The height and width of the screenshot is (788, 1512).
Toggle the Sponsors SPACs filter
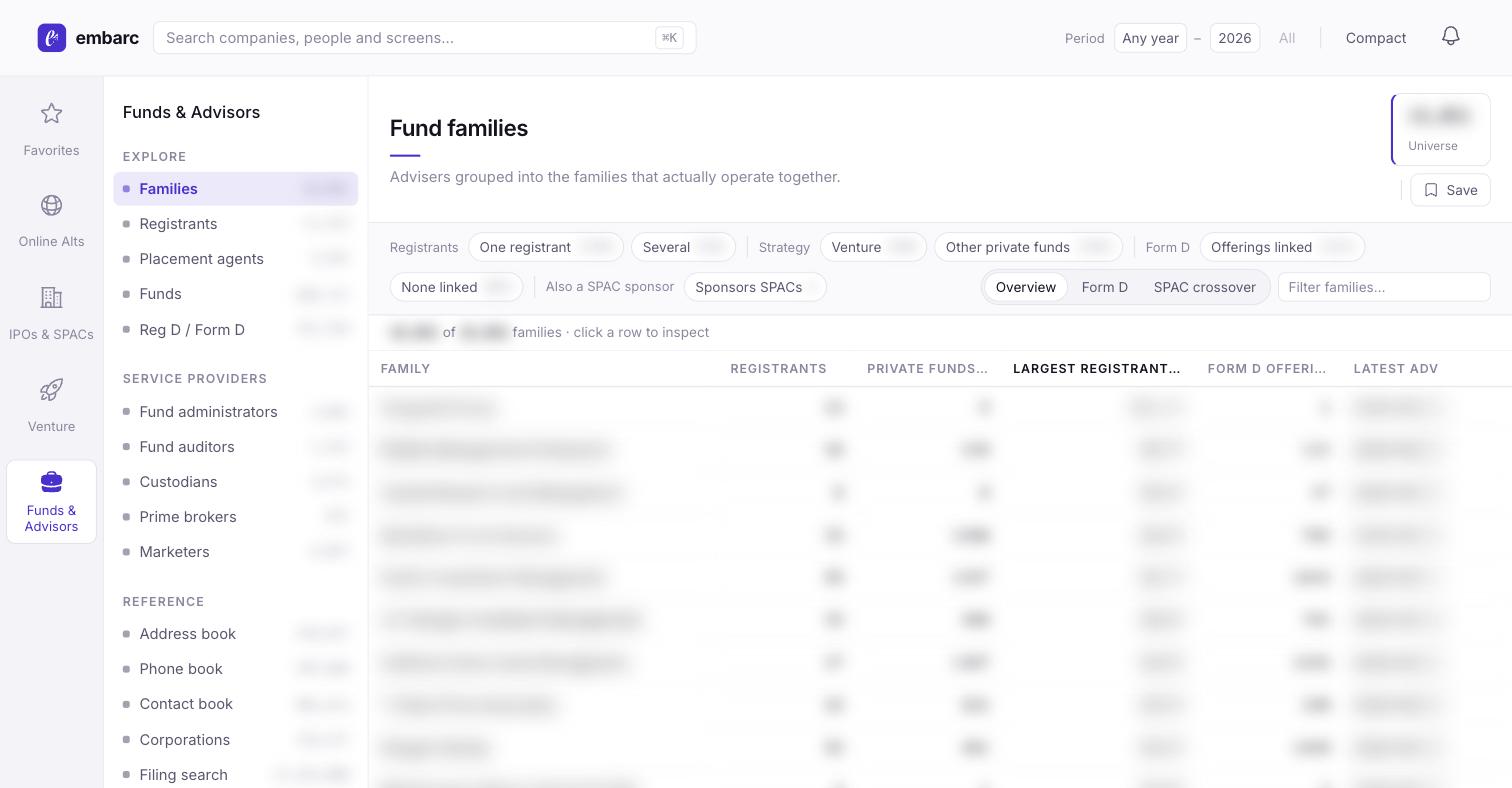point(755,287)
